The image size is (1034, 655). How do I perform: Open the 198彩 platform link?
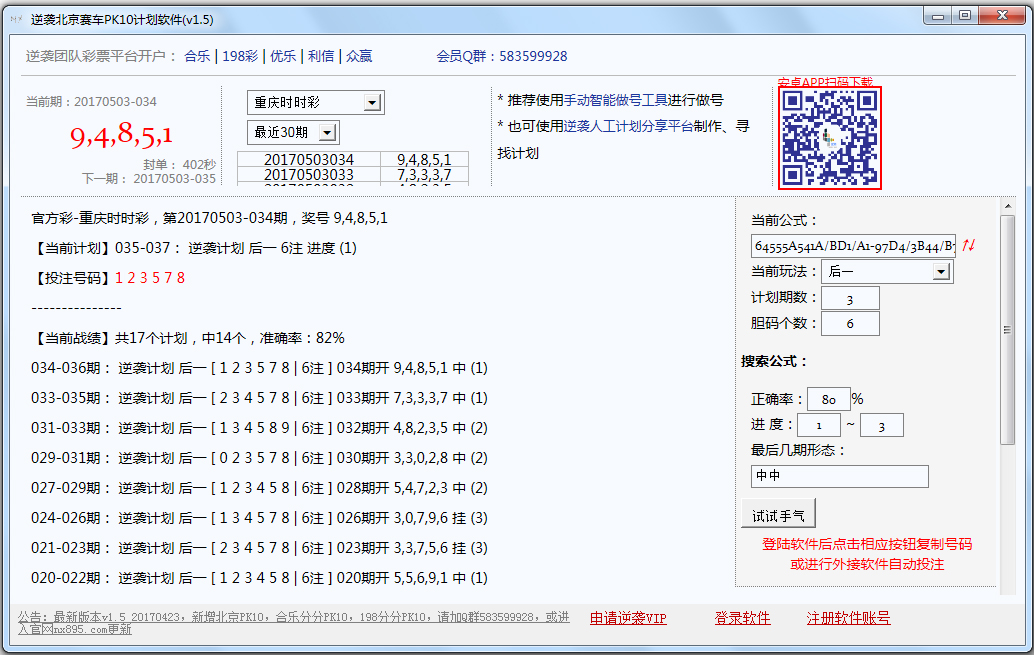(x=240, y=56)
